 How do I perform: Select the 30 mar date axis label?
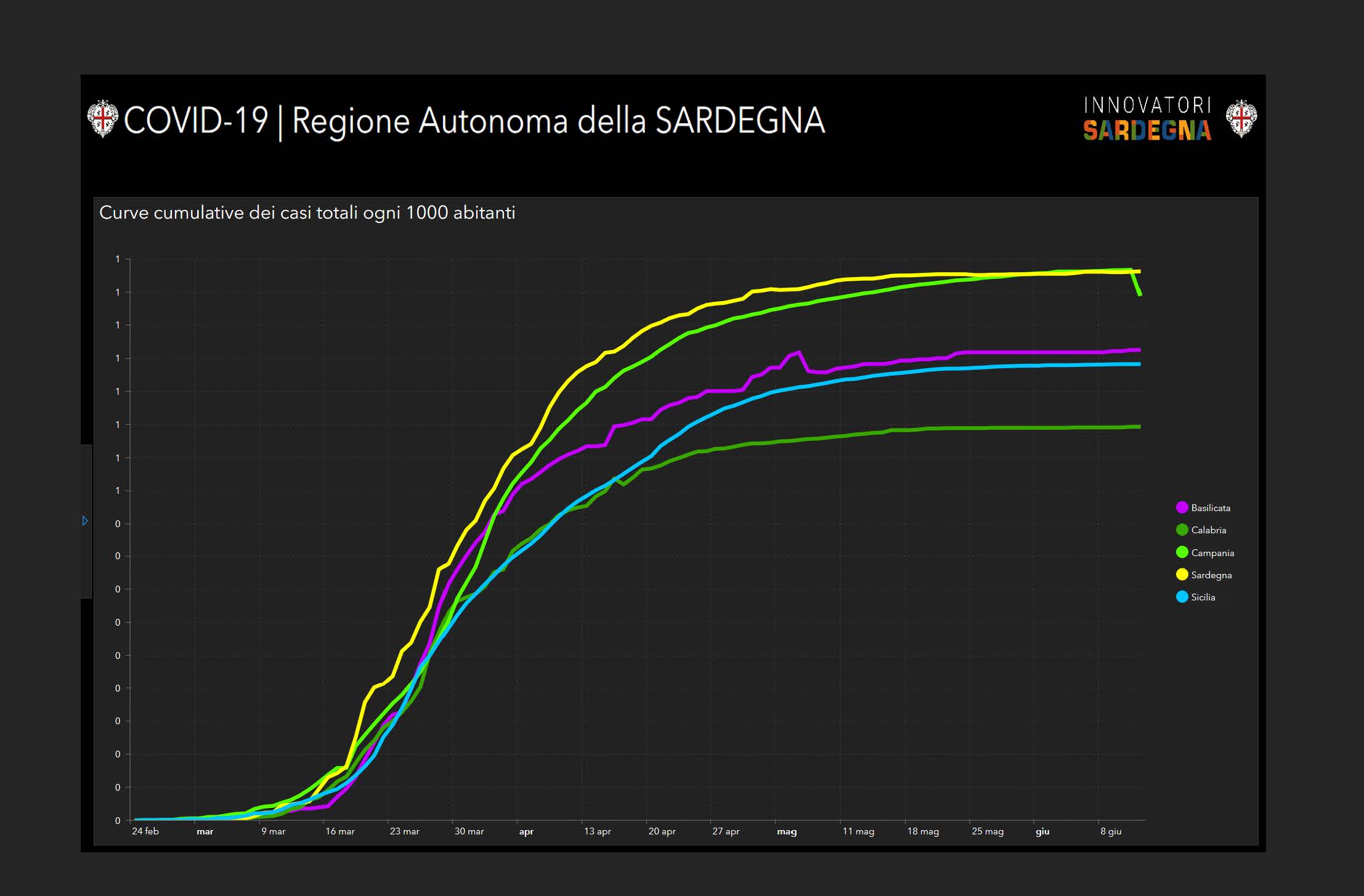point(469,831)
